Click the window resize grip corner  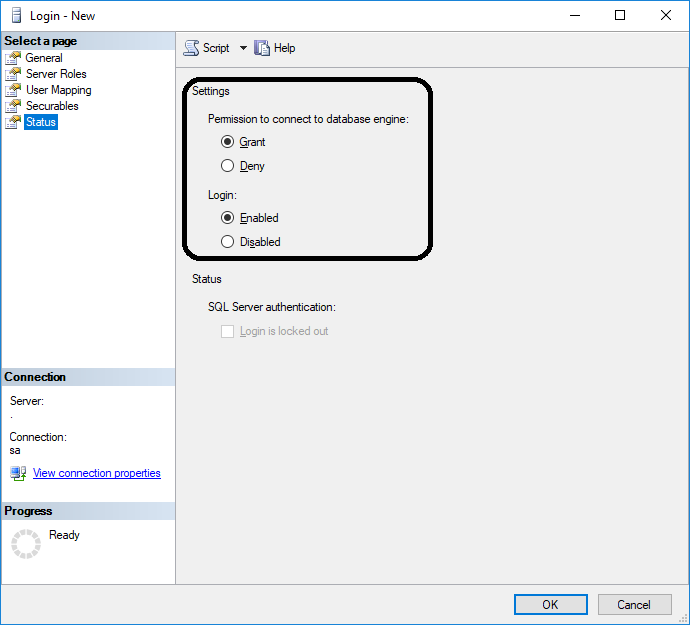click(683, 618)
